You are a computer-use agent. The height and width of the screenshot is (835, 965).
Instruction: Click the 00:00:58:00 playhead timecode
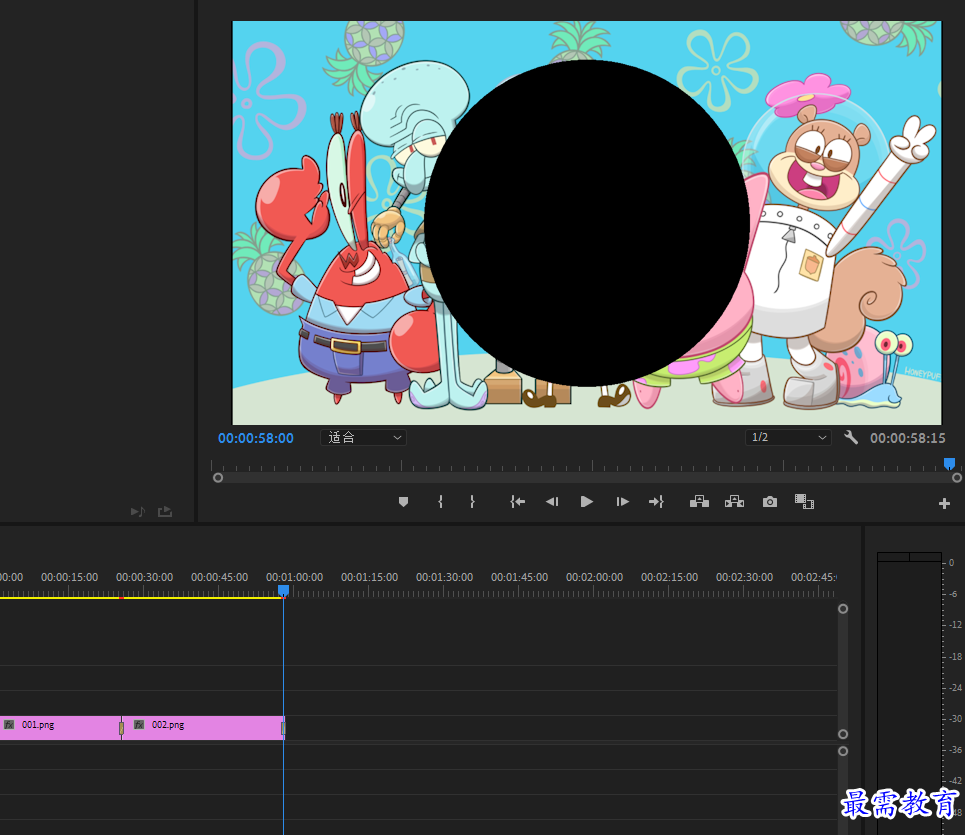pyautogui.click(x=256, y=438)
